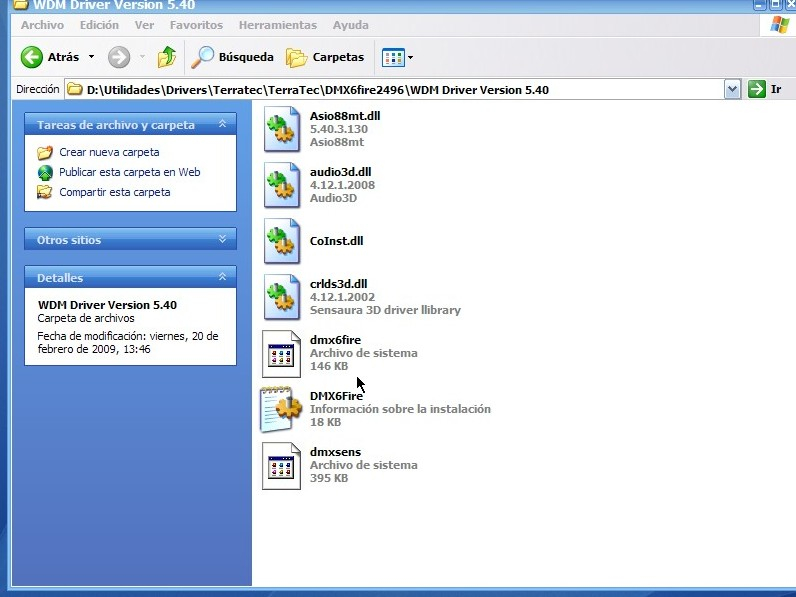Click Publicar esta carpeta en Web

click(x=129, y=172)
